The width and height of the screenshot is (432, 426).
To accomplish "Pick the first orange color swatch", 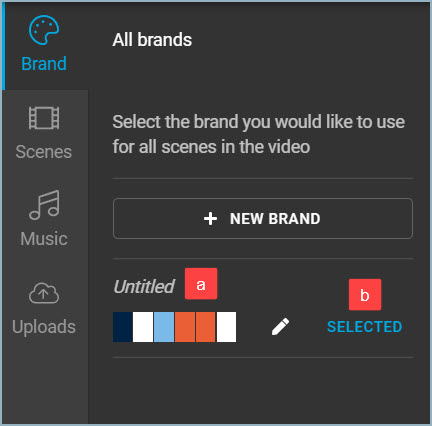I will [185, 327].
